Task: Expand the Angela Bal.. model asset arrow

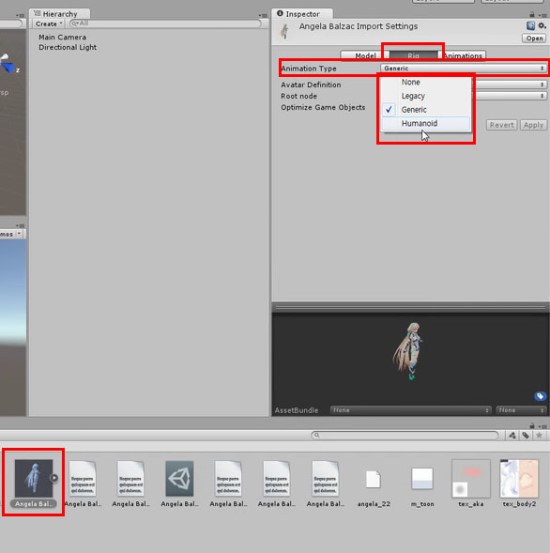Action: coord(54,478)
